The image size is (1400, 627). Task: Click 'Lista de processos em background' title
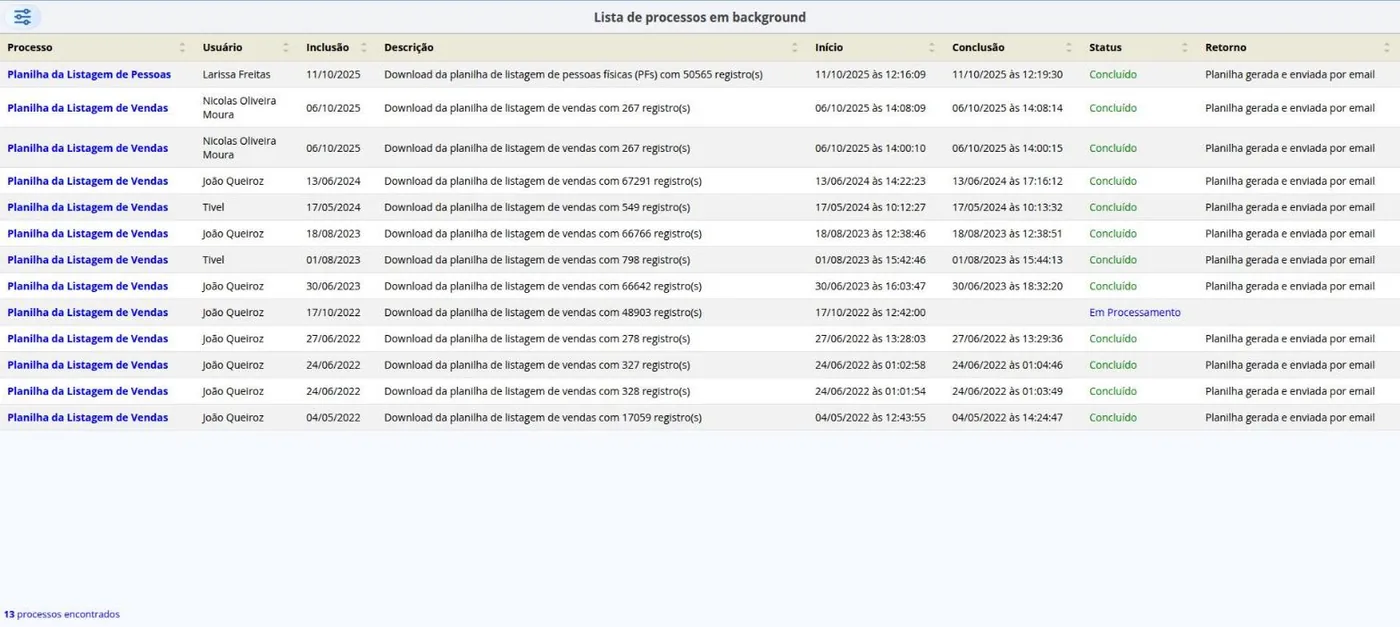click(x=700, y=17)
